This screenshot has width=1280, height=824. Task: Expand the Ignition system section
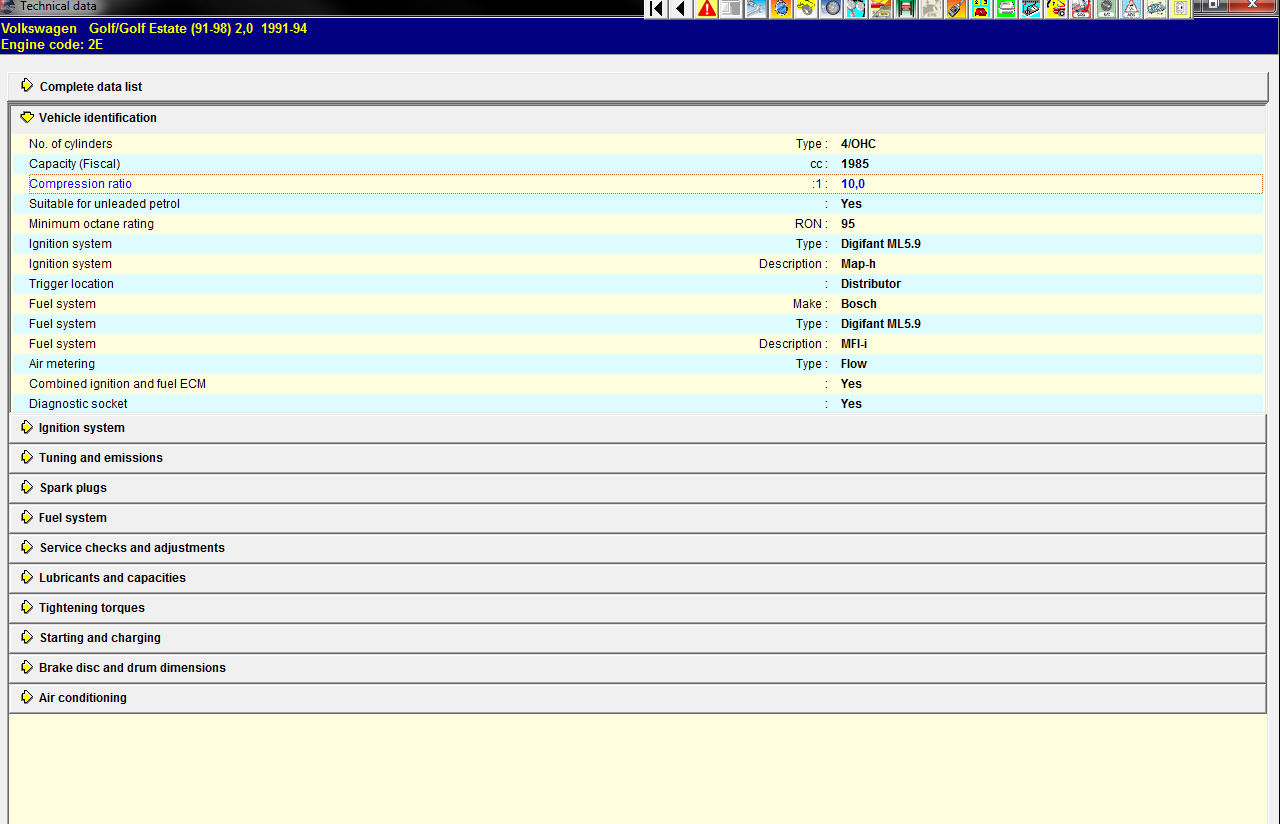click(81, 428)
